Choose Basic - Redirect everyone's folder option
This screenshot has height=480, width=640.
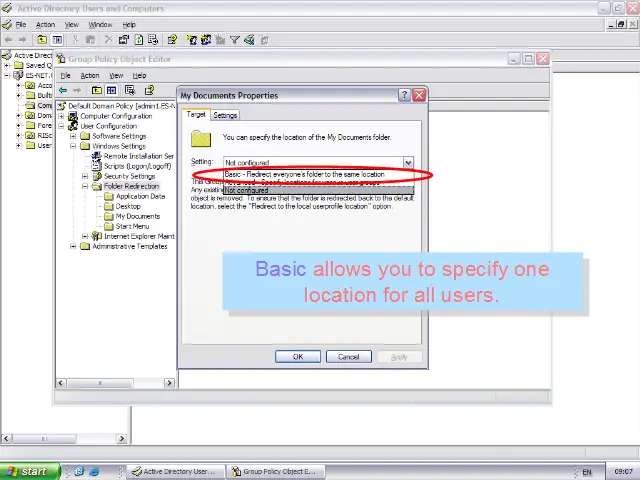tap(318, 174)
